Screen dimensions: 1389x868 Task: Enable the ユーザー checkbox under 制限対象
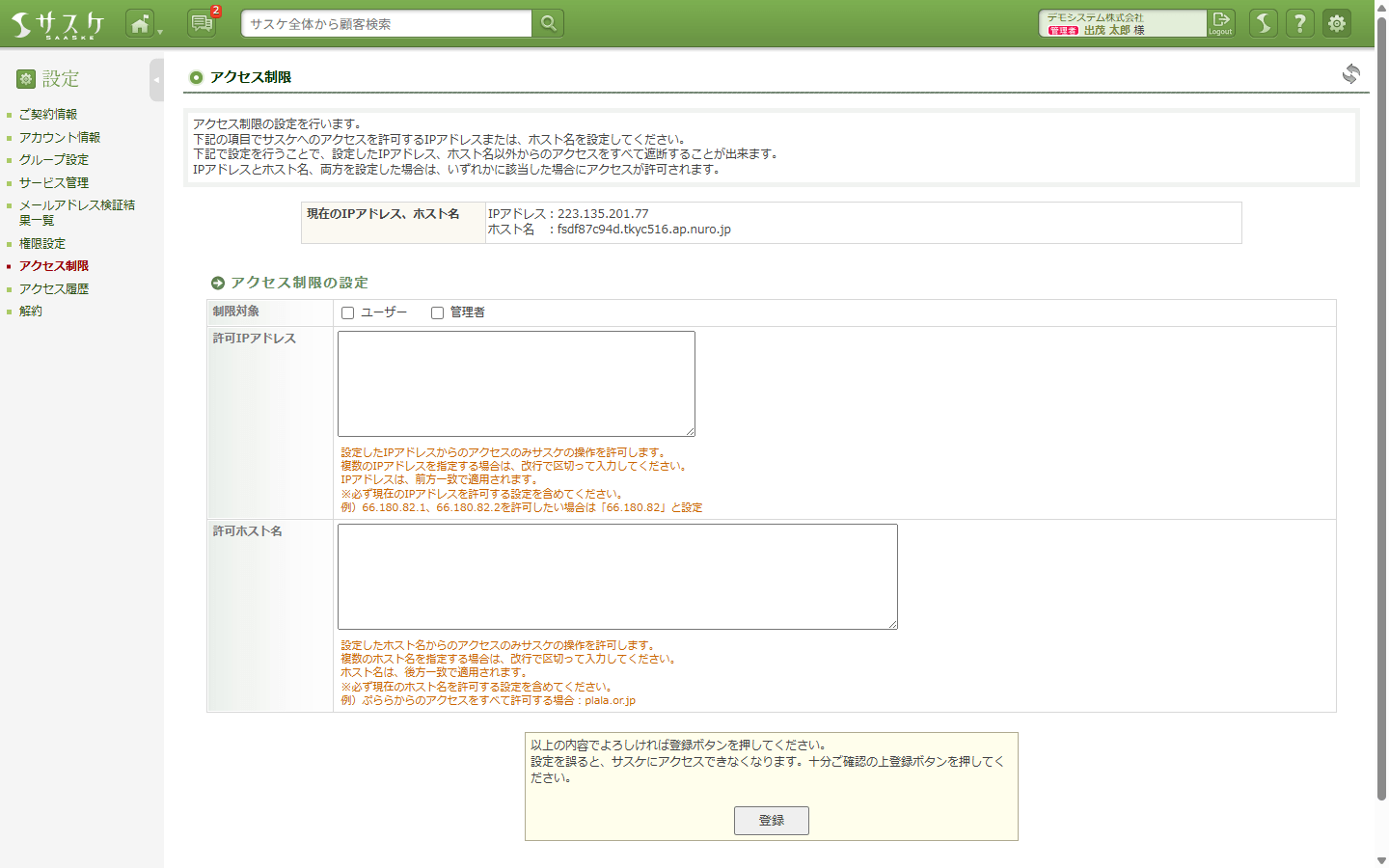[x=347, y=312]
